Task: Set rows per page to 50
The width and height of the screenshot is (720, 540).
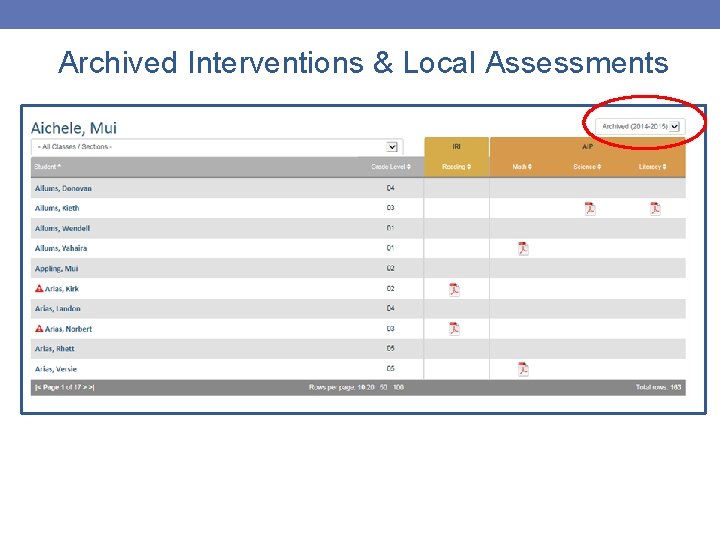Action: click(383, 387)
